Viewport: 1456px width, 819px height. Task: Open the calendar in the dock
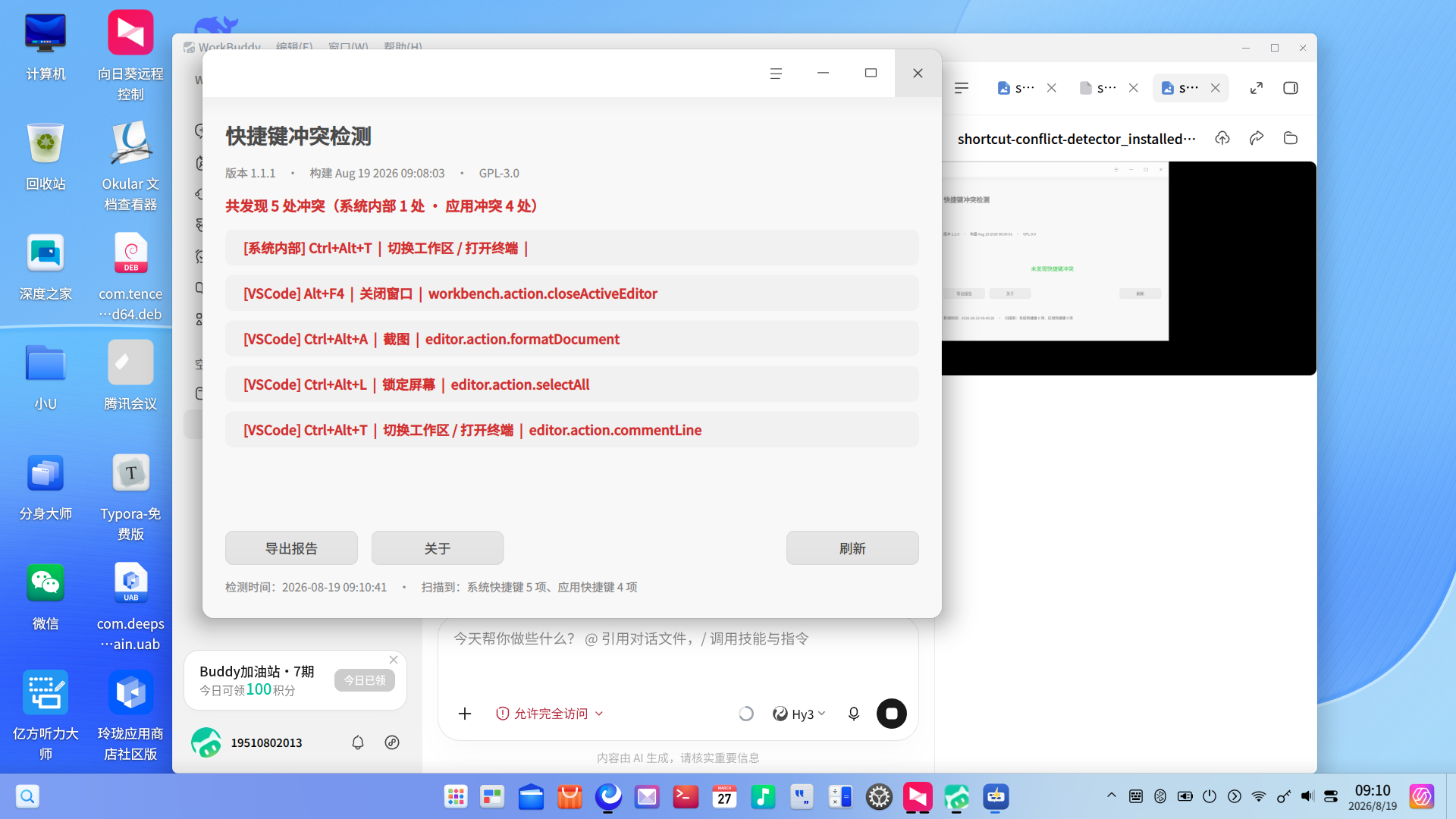724,796
